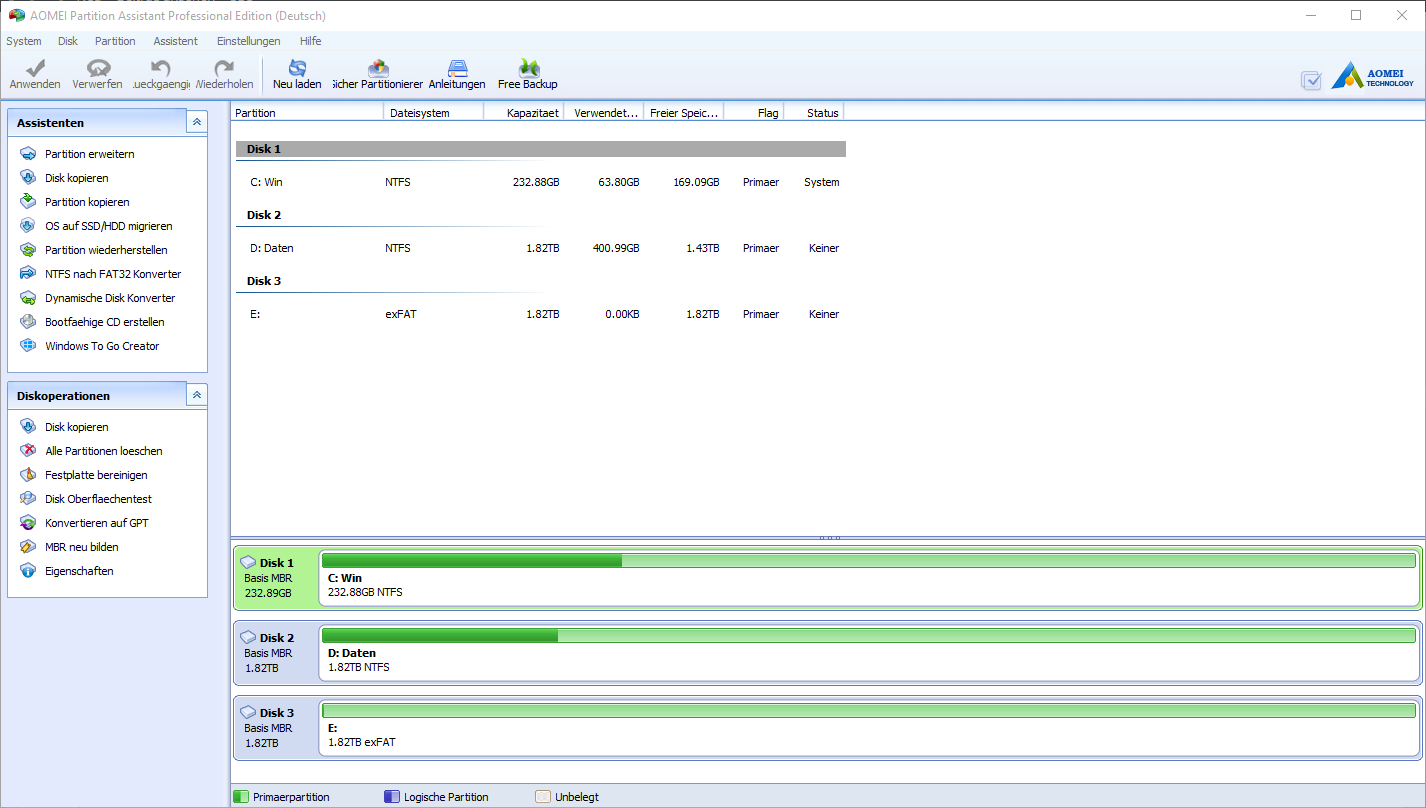This screenshot has height=808, width=1426.
Task: Open the Sicher Partitionieren toolbar icon
Action: (x=378, y=68)
